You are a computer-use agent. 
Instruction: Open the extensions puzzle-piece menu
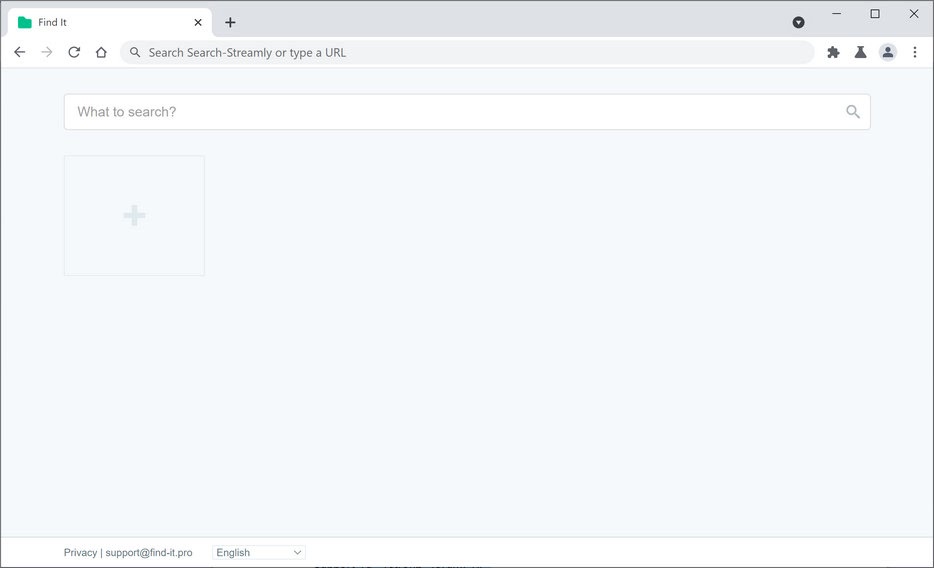[x=833, y=52]
